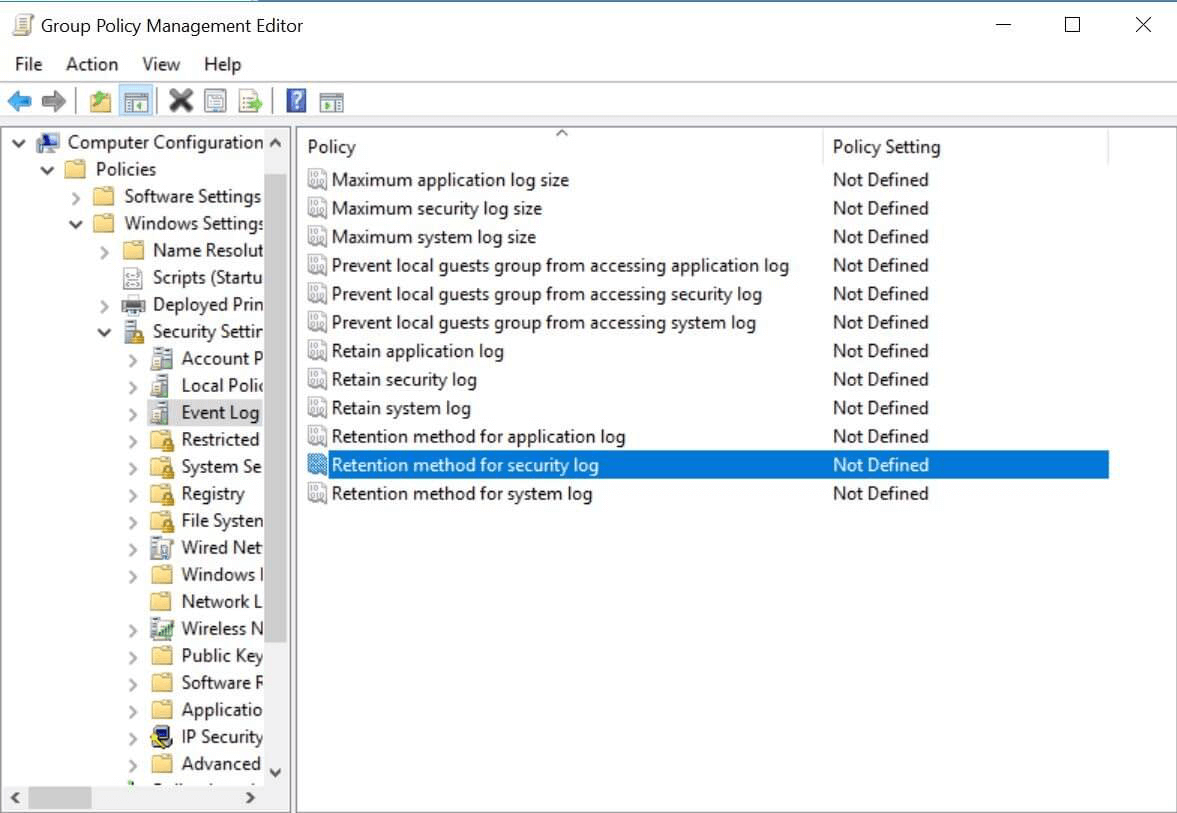Collapse the Windows Settings tree node

click(x=77, y=223)
